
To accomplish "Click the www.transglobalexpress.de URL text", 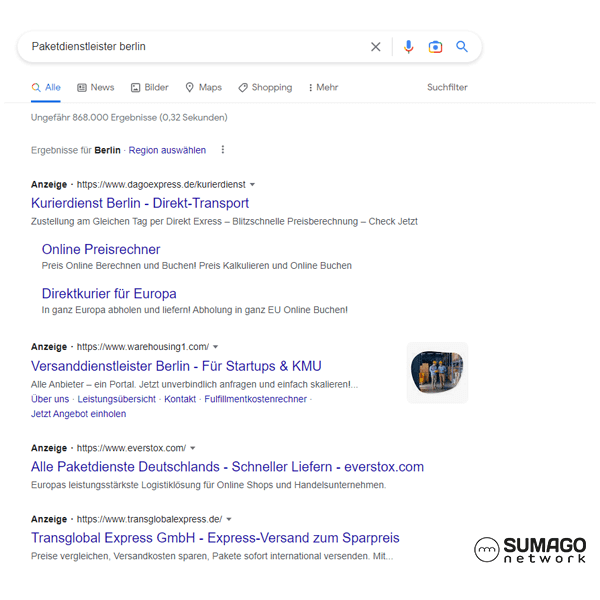I will [x=149, y=519].
